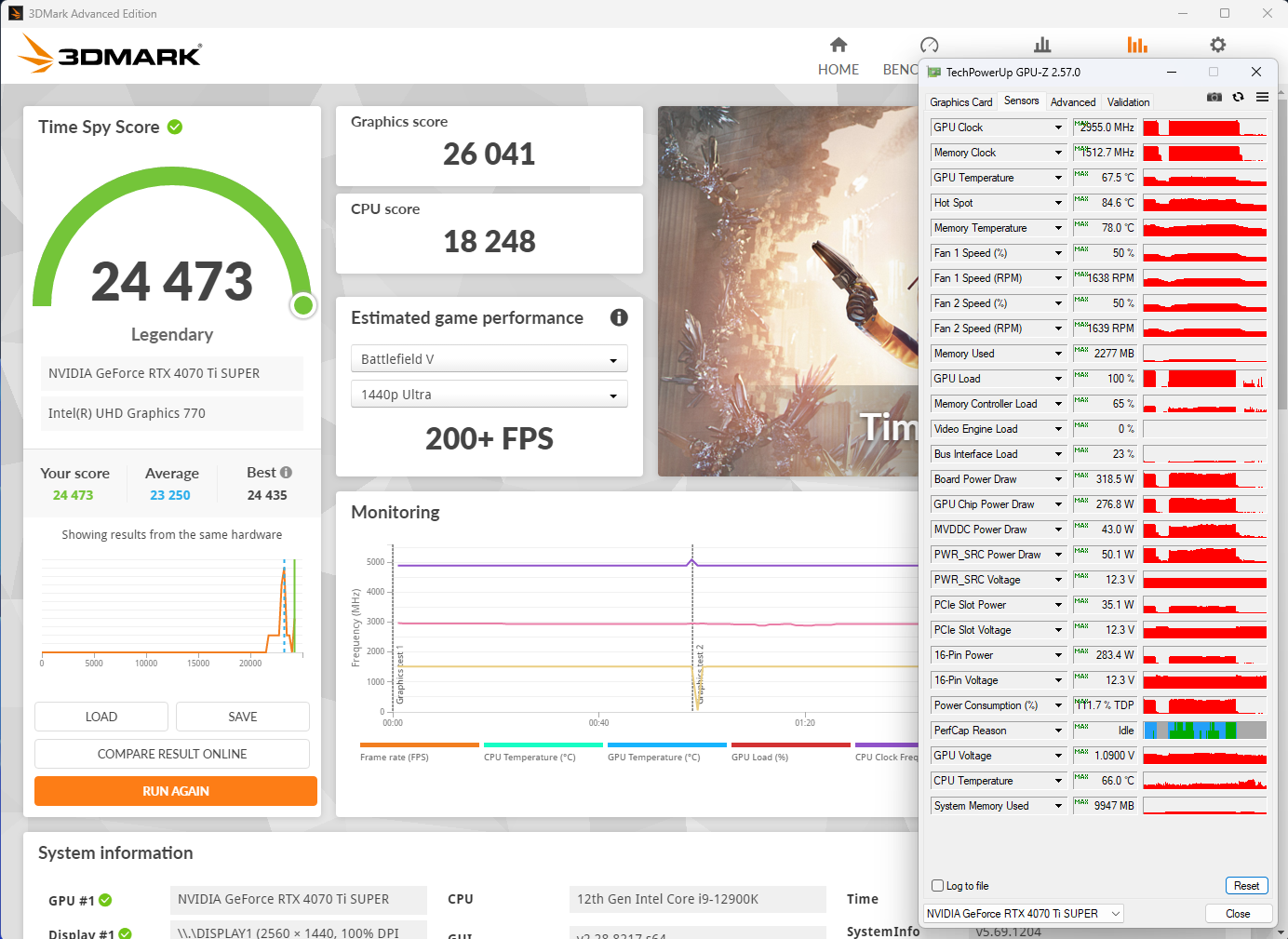The height and width of the screenshot is (939, 1288).
Task: Click the 3DMark Home icon
Action: click(x=838, y=44)
